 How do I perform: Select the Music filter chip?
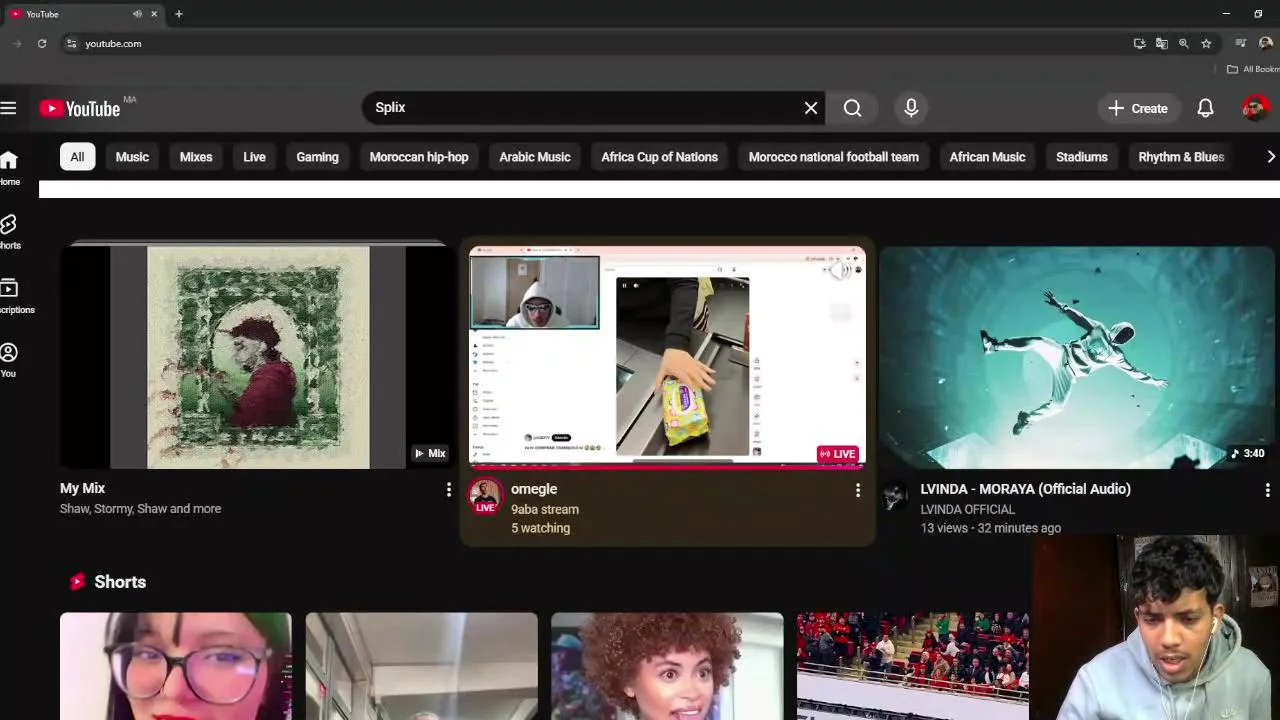click(132, 157)
